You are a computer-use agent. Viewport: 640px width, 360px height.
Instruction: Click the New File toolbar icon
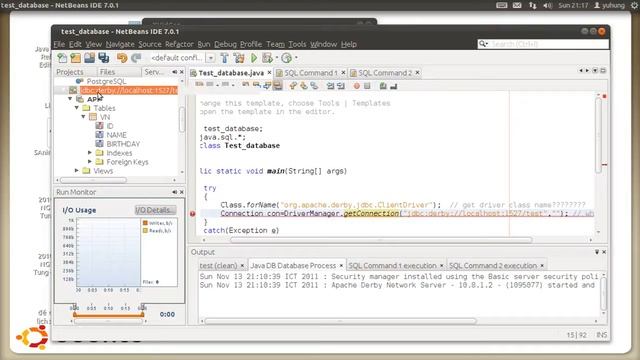click(x=62, y=58)
